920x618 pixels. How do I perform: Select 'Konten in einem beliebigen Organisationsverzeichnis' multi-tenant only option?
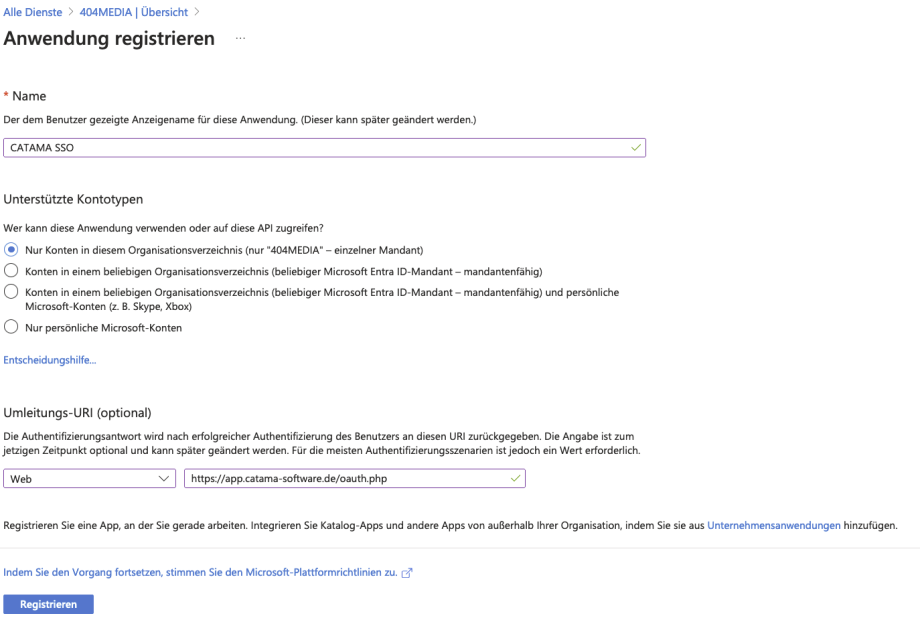click(11, 270)
